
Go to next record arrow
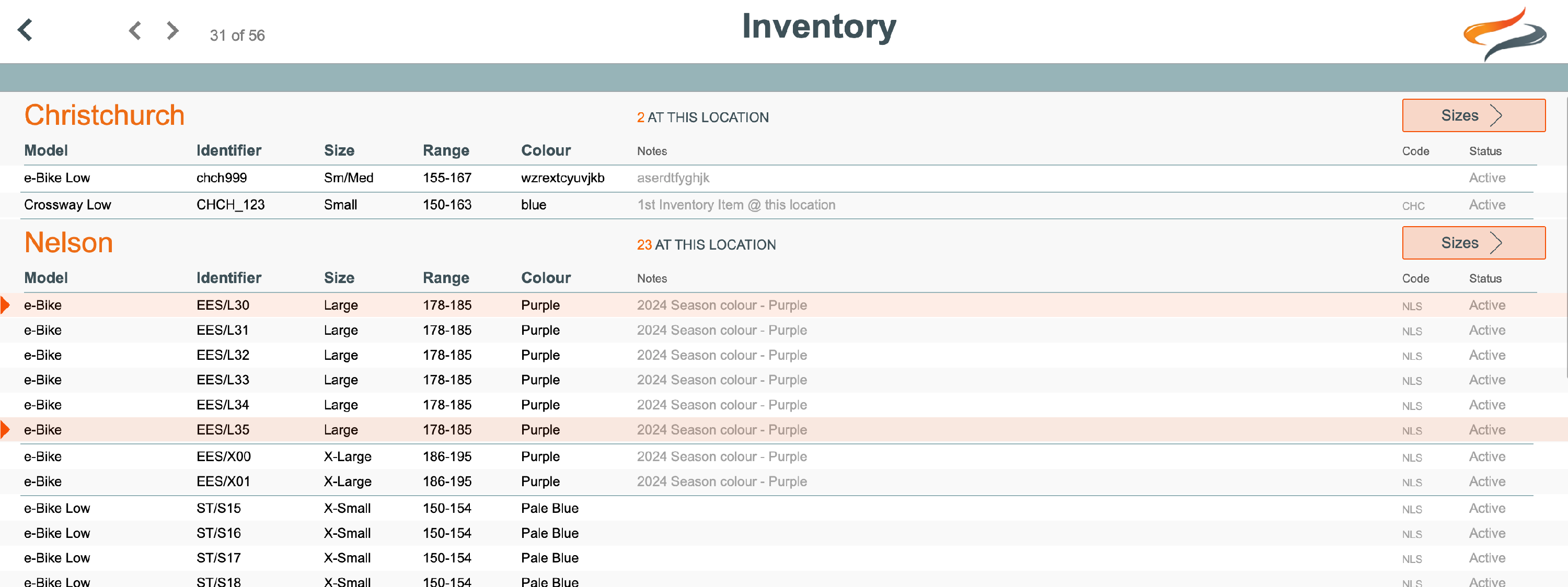tap(173, 30)
